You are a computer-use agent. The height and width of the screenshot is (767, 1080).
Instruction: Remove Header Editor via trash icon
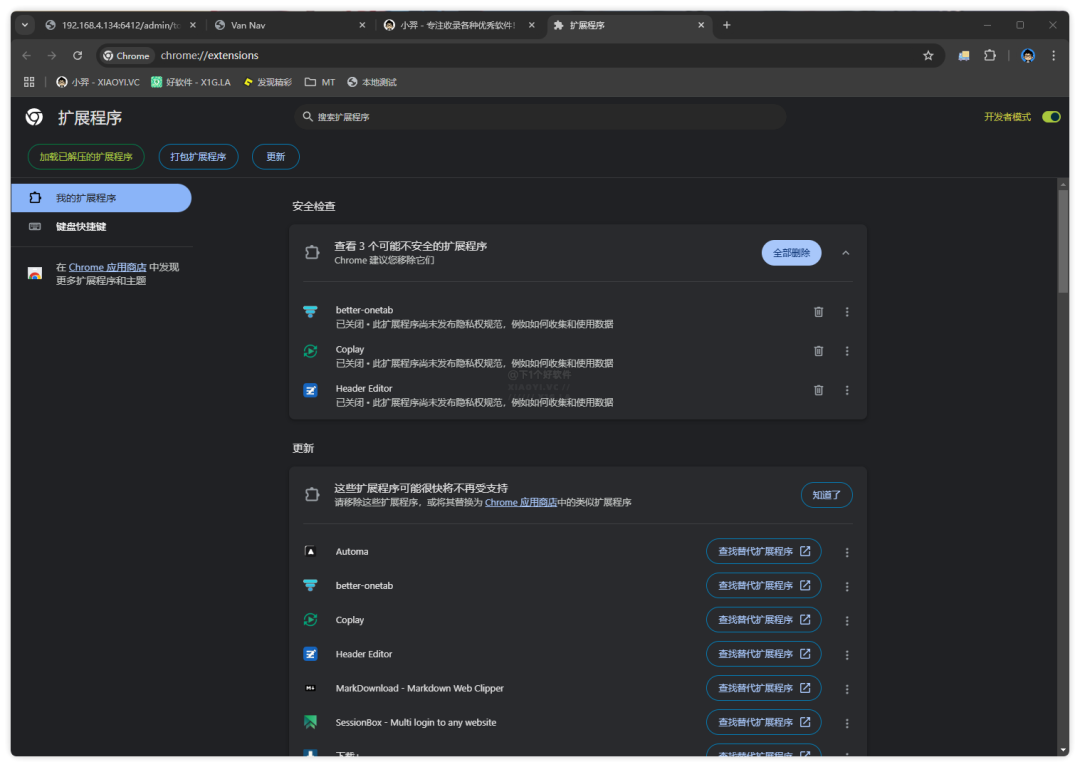(818, 390)
